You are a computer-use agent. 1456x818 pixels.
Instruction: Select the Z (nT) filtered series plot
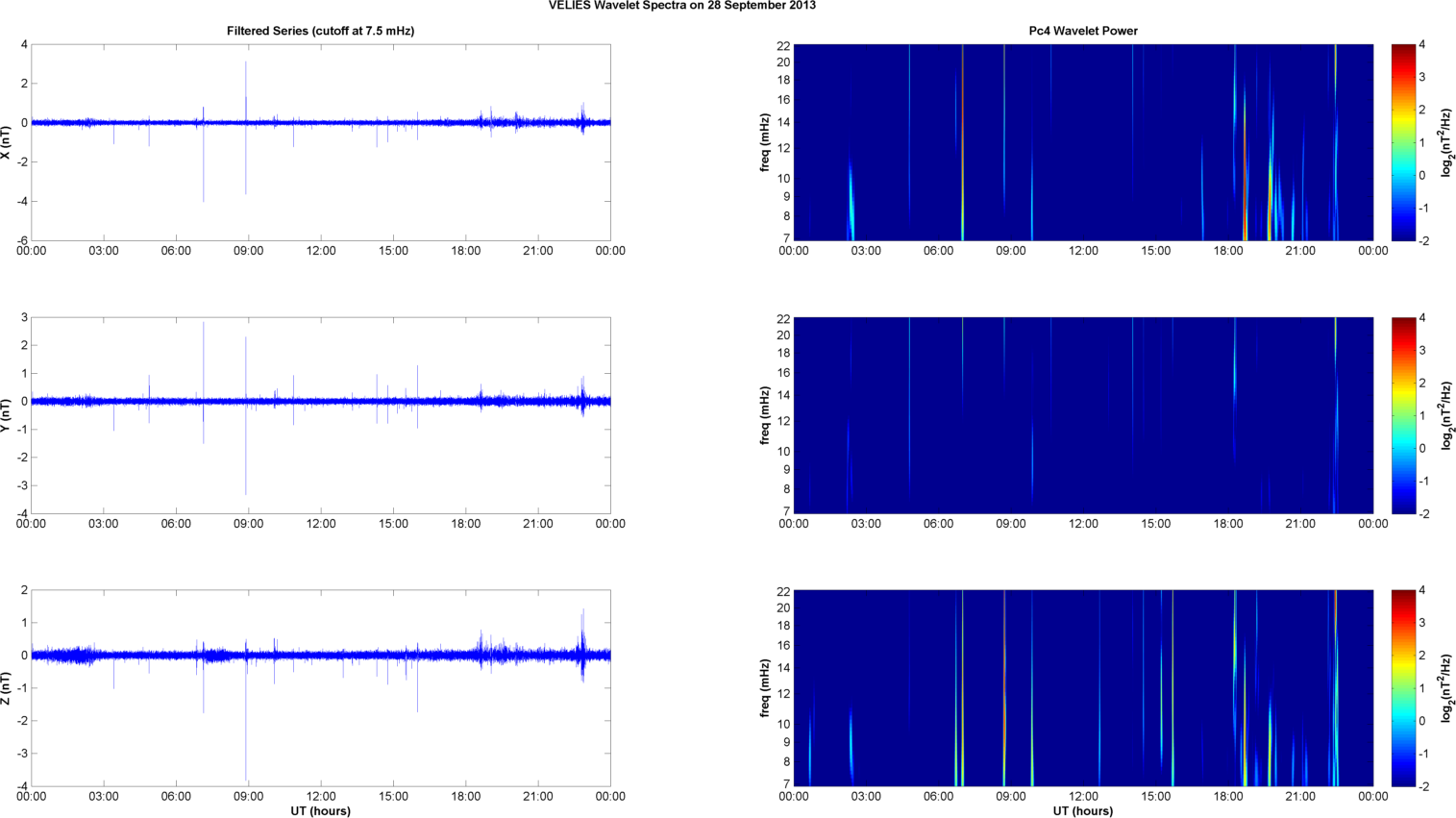(320, 688)
